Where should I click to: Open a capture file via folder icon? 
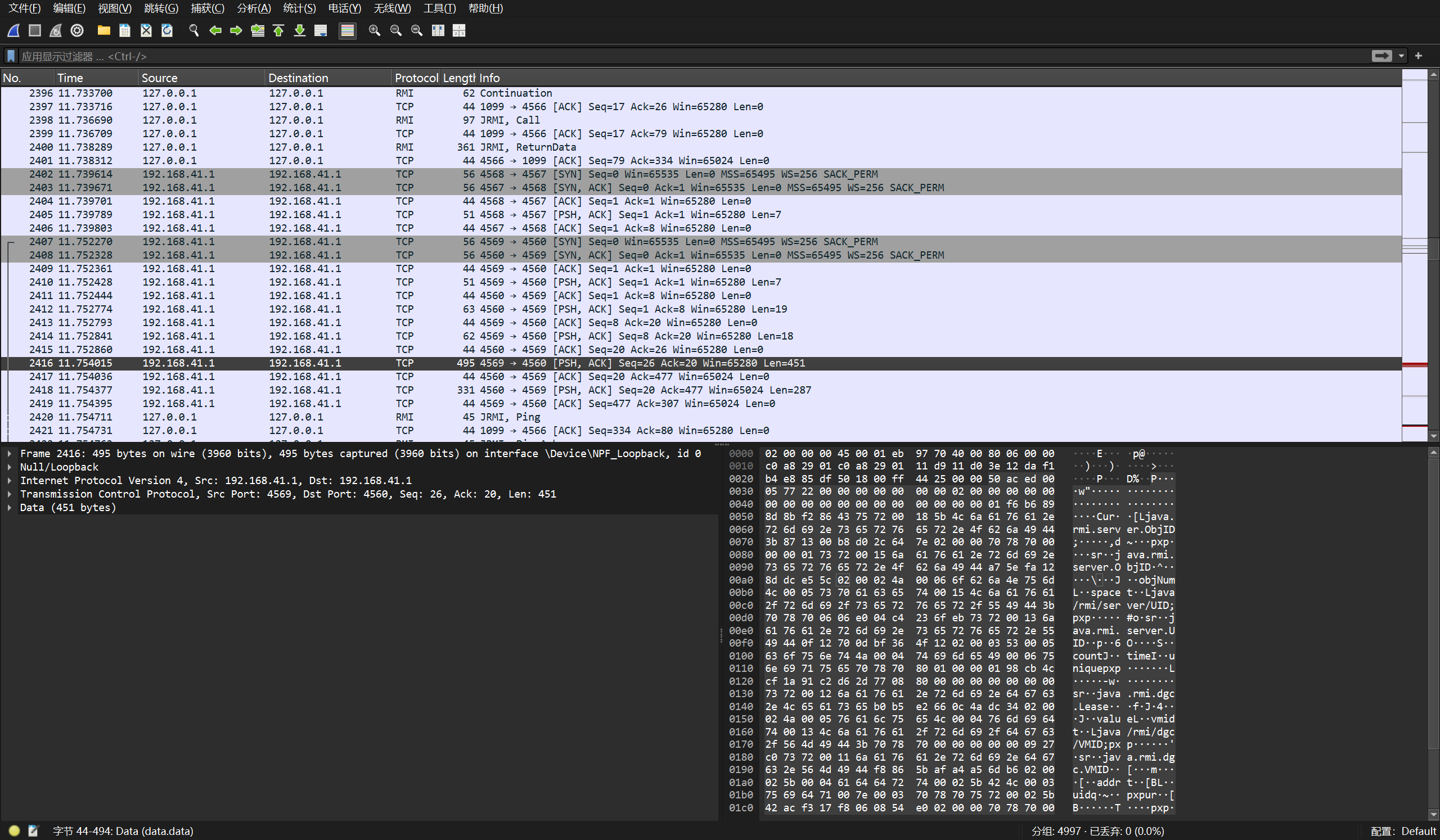pos(103,30)
